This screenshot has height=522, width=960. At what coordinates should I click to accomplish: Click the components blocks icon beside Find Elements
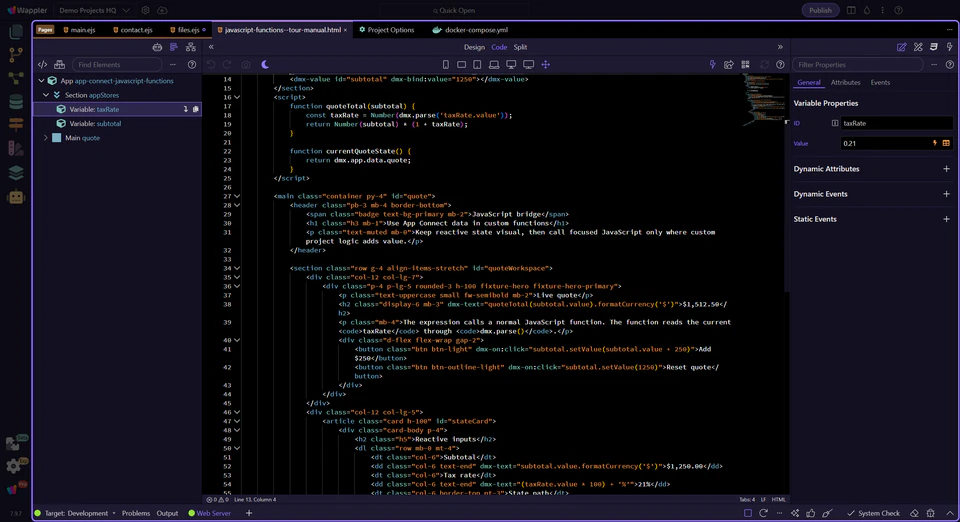[59, 64]
